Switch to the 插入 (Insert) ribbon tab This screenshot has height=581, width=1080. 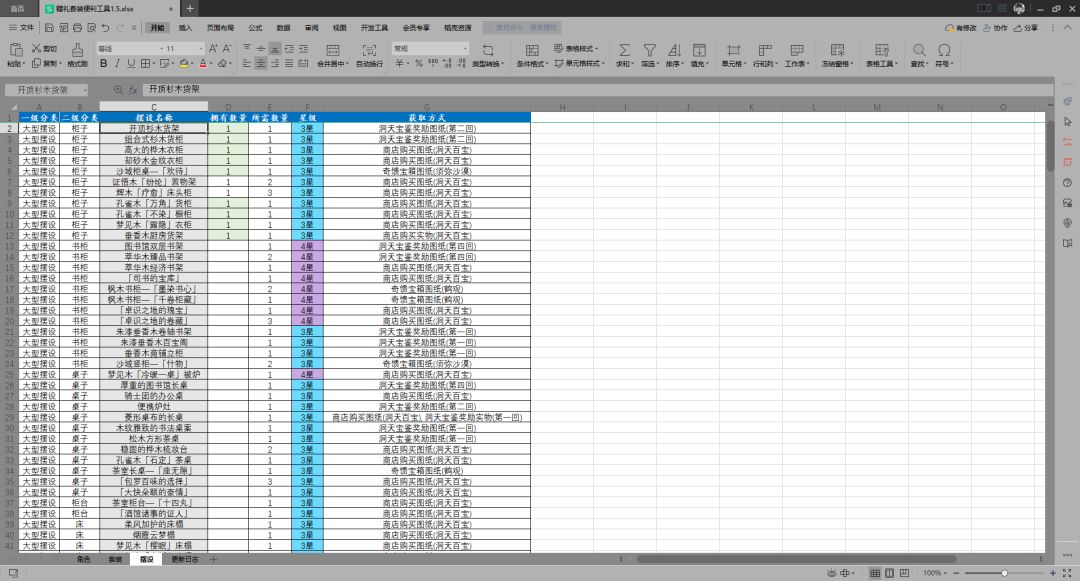click(x=185, y=28)
